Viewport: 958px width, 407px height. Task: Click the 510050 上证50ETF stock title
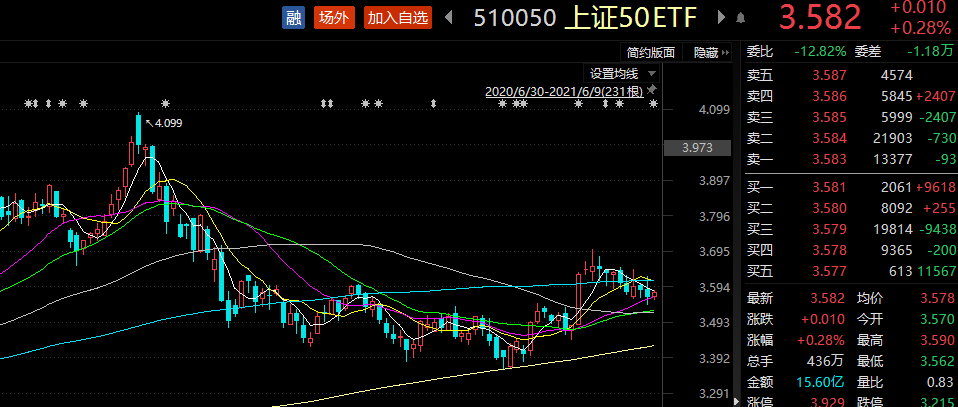(586, 17)
